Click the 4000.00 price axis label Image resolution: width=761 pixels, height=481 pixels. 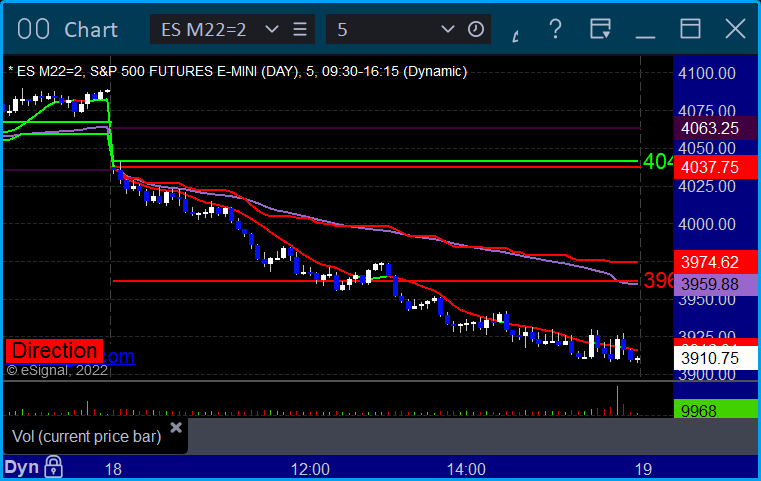point(707,224)
